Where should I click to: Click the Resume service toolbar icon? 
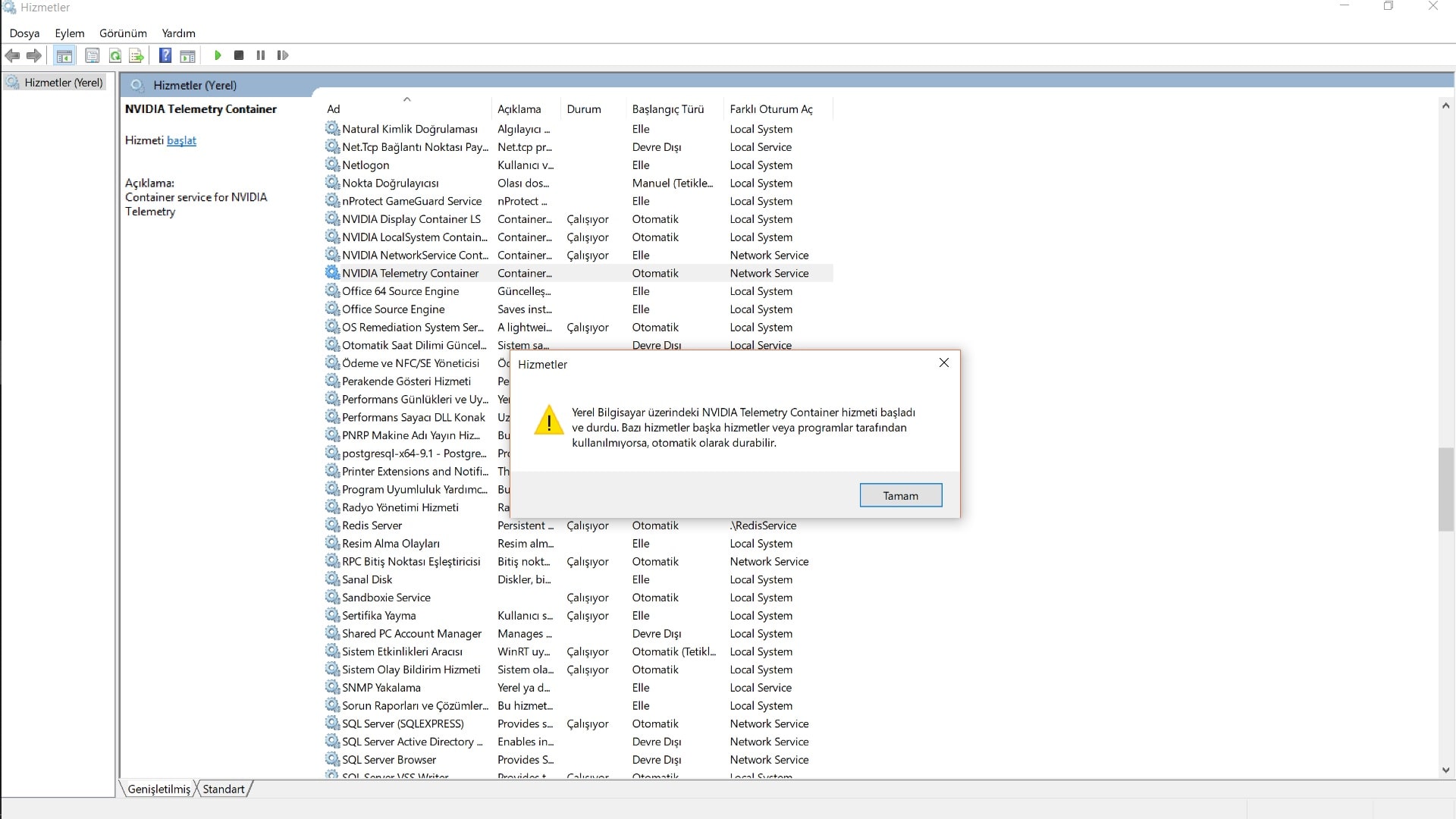tap(283, 55)
